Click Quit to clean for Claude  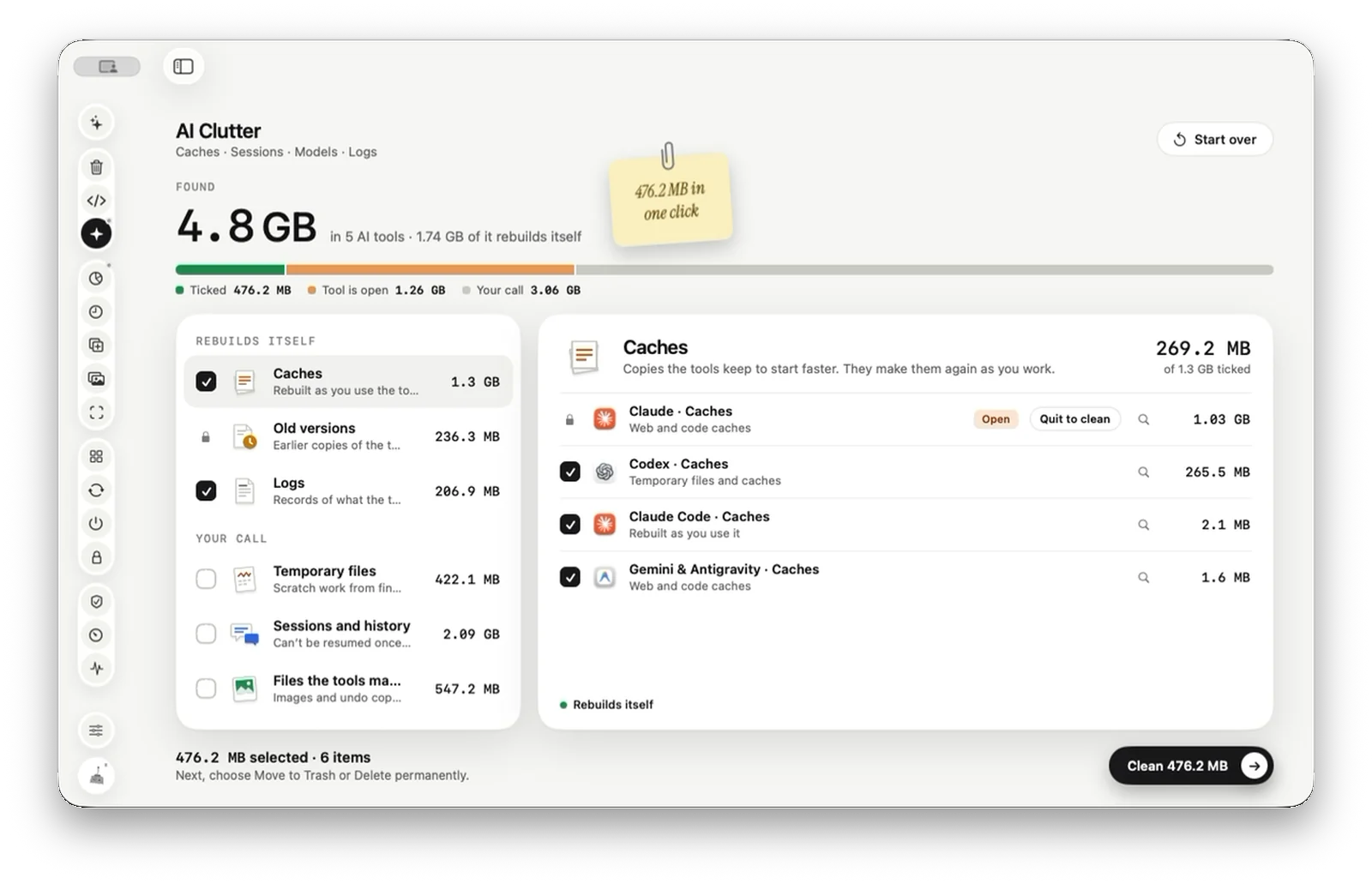pos(1074,419)
